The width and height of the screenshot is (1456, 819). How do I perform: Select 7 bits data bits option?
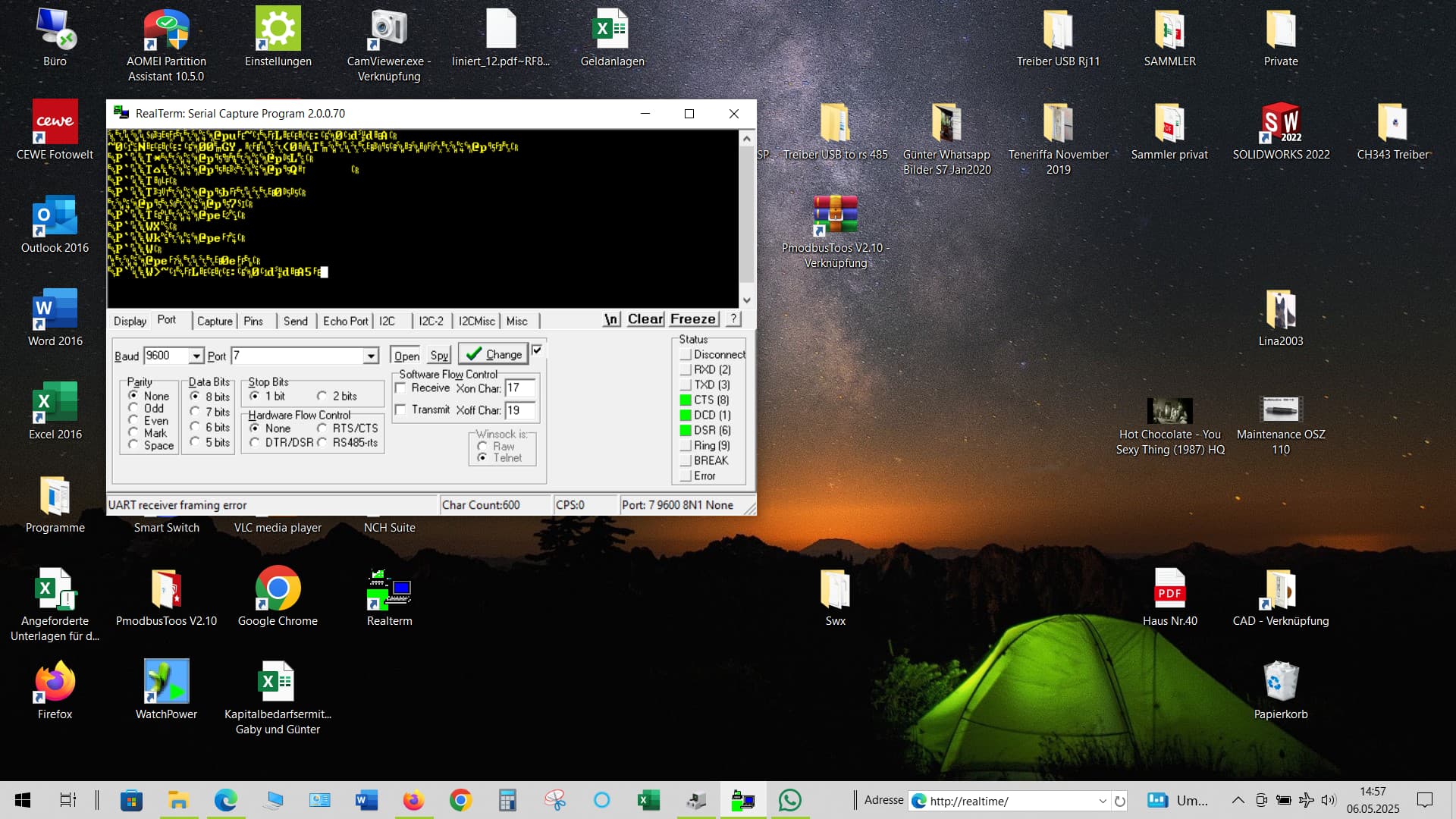coord(195,412)
